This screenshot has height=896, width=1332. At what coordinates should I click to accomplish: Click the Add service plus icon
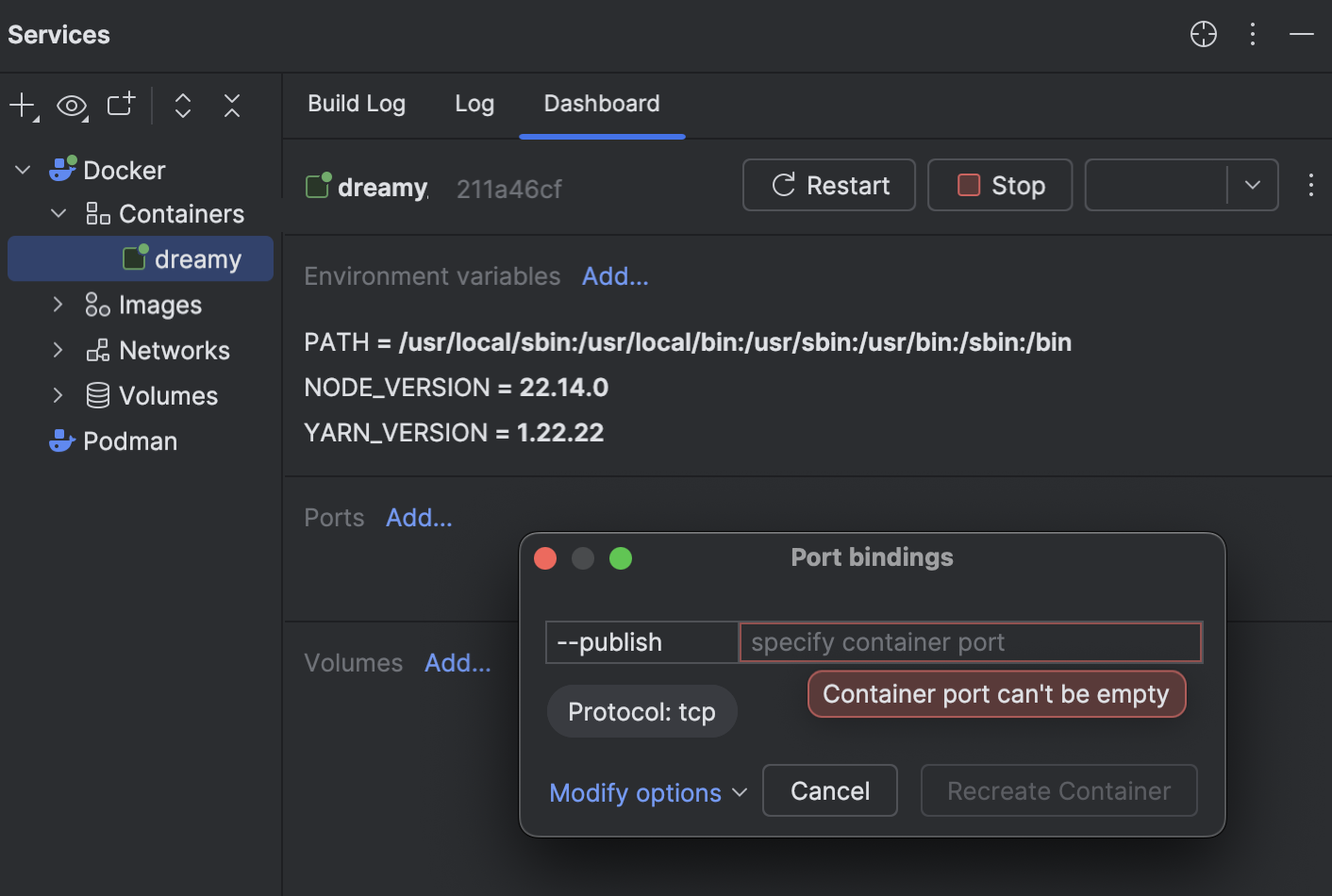[x=20, y=106]
